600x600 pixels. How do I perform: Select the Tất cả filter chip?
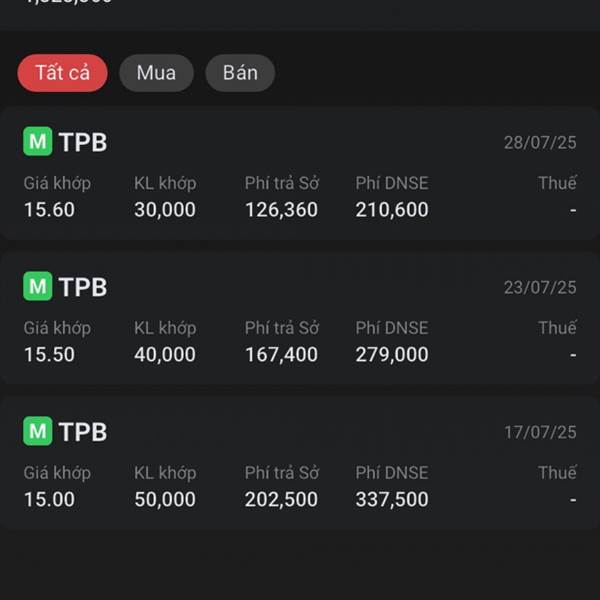pos(62,73)
